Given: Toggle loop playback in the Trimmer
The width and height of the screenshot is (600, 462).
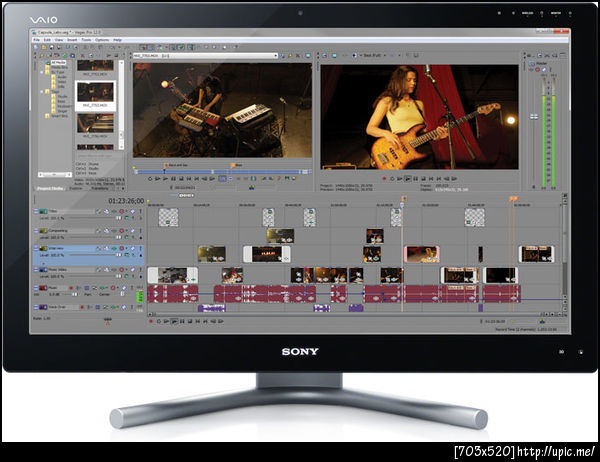Looking at the screenshot, I should [150, 179].
